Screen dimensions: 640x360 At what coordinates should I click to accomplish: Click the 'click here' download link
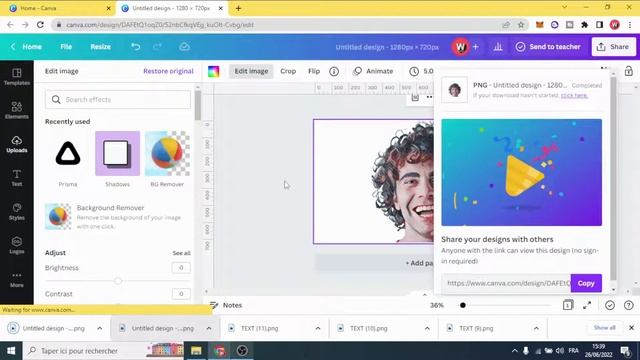[x=574, y=96]
